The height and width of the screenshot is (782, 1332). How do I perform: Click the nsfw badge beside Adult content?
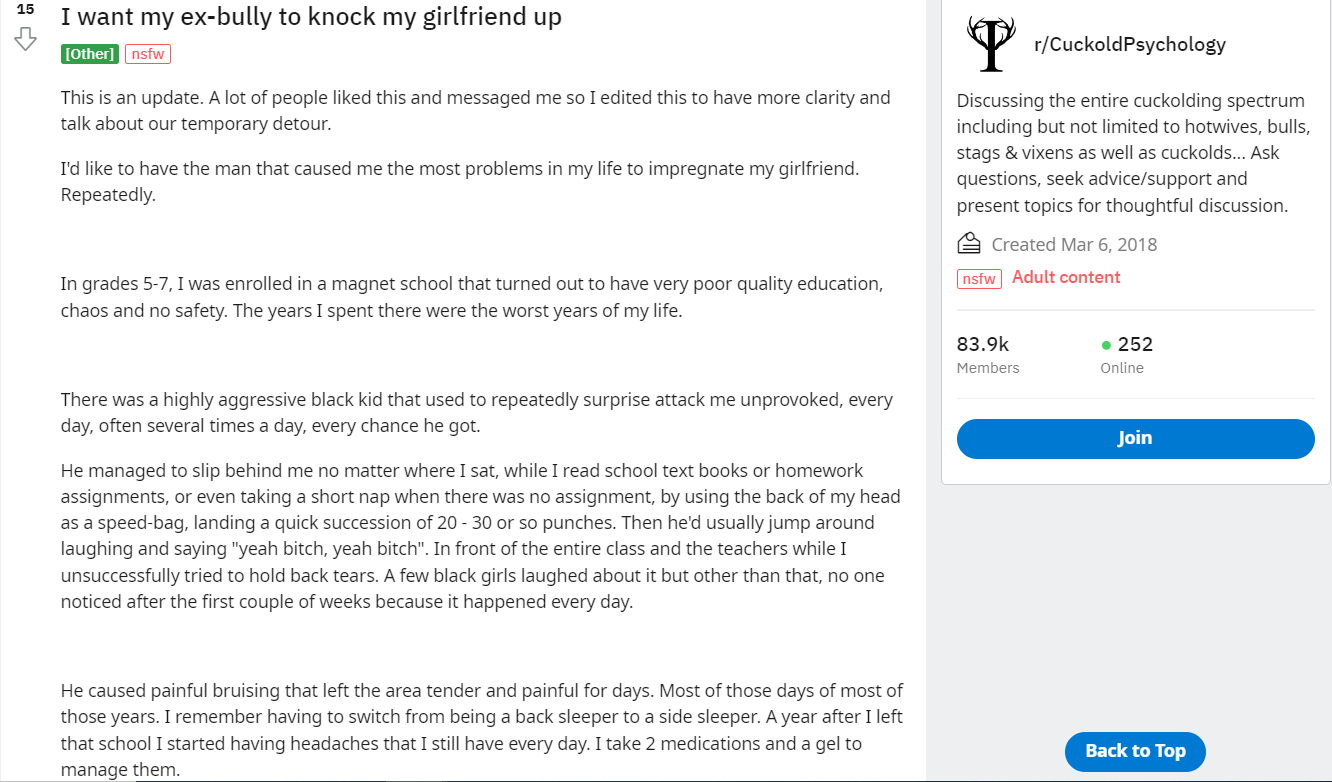click(x=980, y=279)
